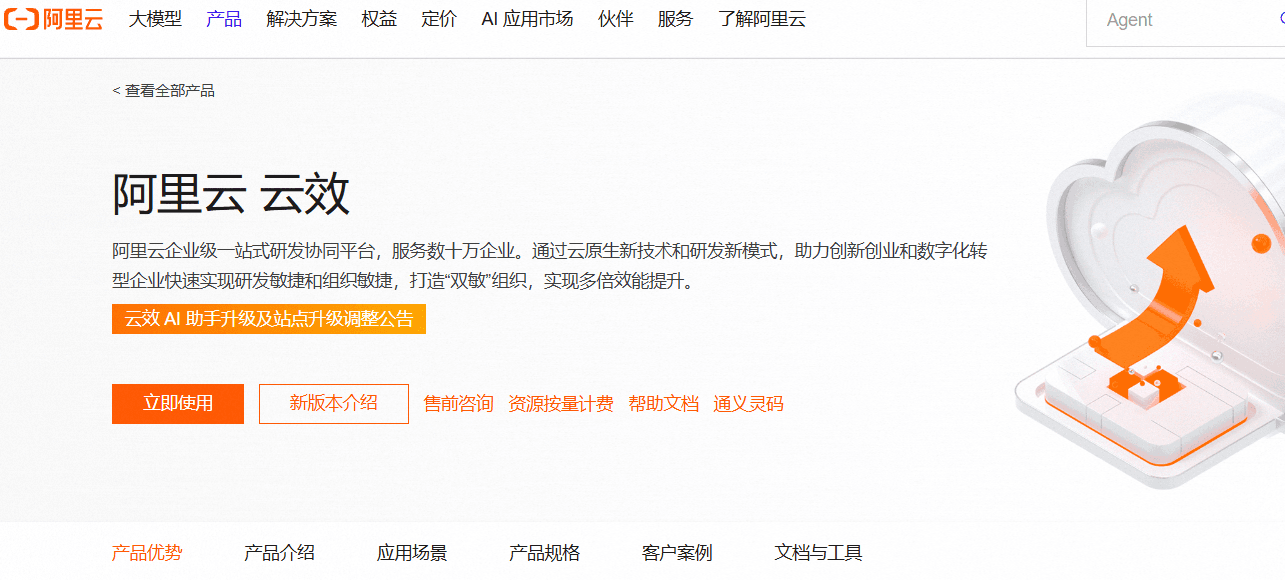
Task: Open the 资源按量计费 link
Action: tap(561, 404)
